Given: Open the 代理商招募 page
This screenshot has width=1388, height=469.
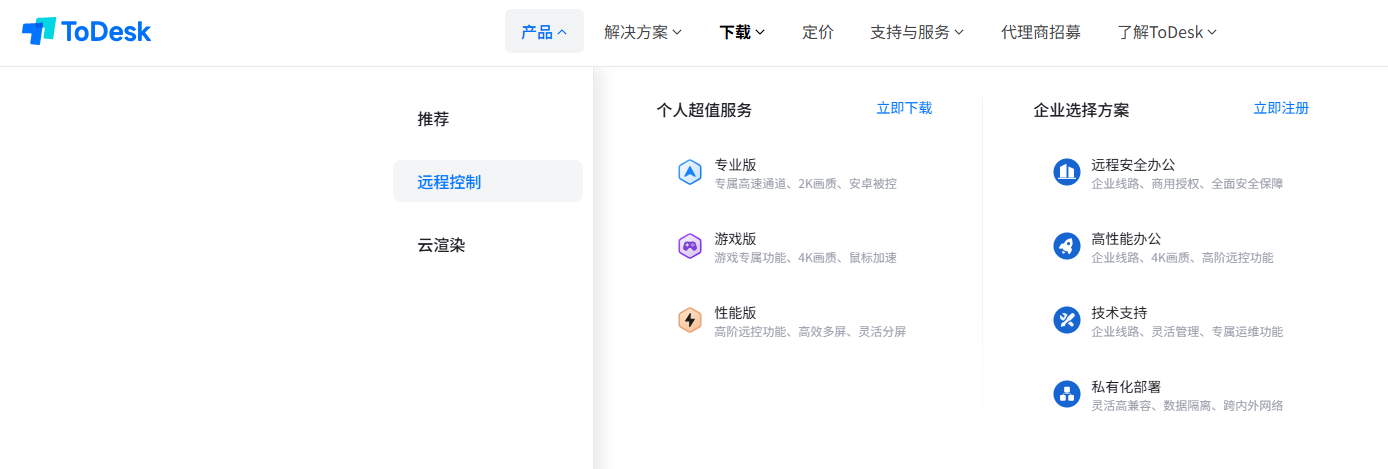Looking at the screenshot, I should point(1041,32).
